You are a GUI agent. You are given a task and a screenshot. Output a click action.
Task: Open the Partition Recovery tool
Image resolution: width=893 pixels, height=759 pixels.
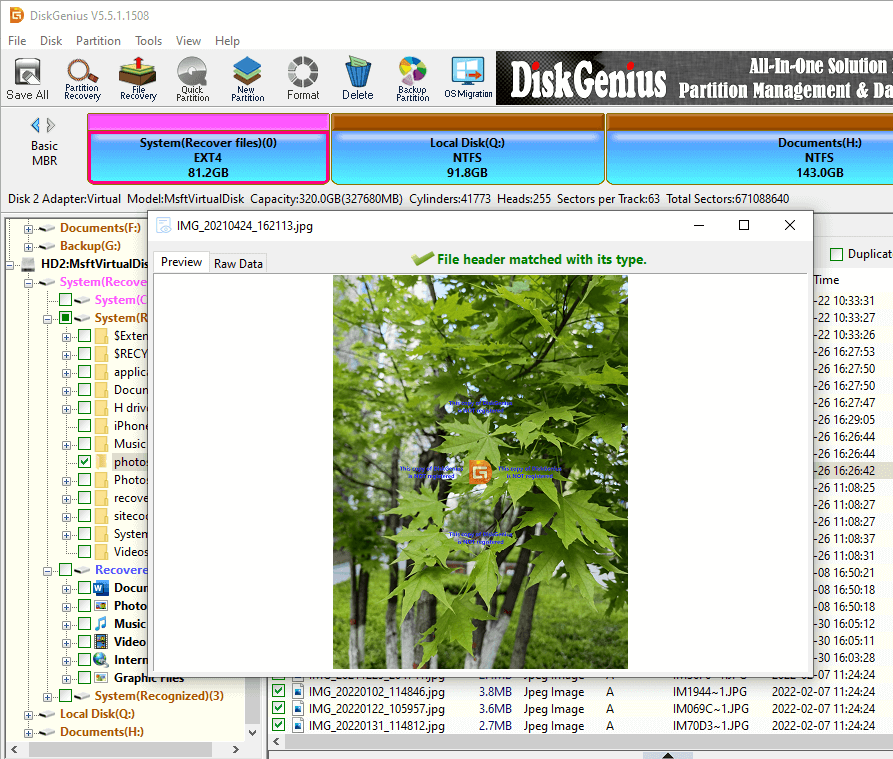point(82,78)
